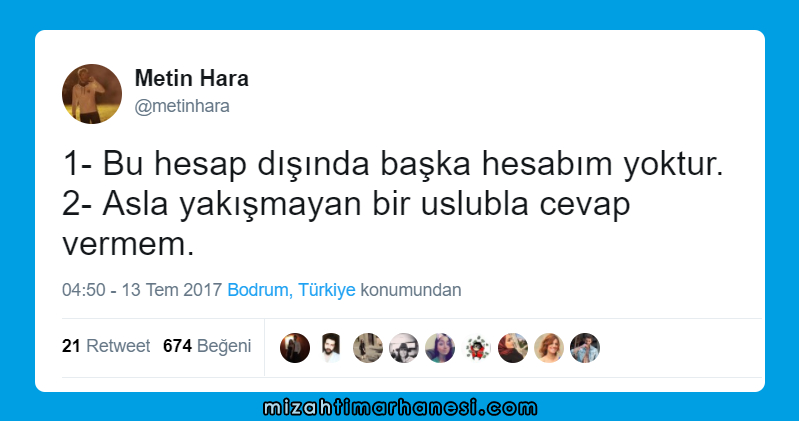Open the Metin Hara display name link
The width and height of the screenshot is (799, 421).
[192, 78]
